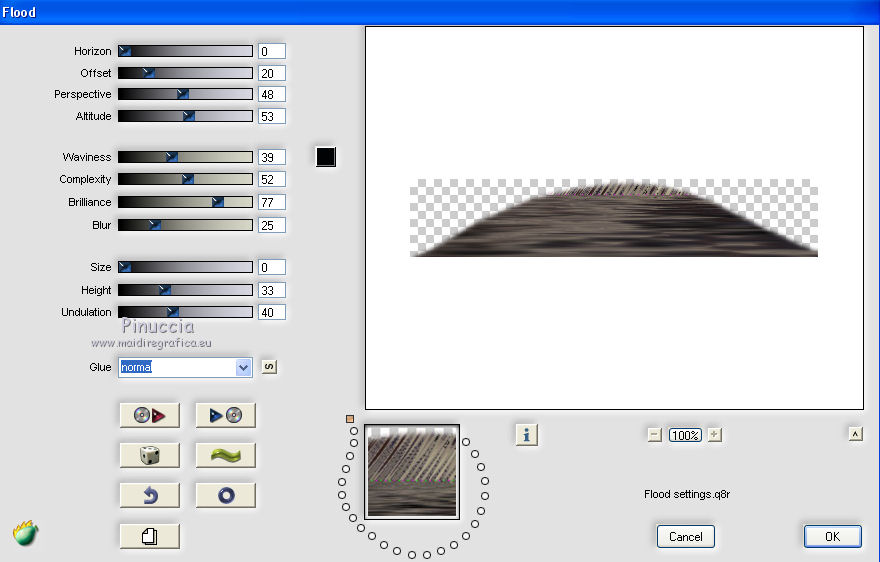This screenshot has height=562, width=880.
Task: Zoom out the preview with minus button
Action: click(654, 434)
